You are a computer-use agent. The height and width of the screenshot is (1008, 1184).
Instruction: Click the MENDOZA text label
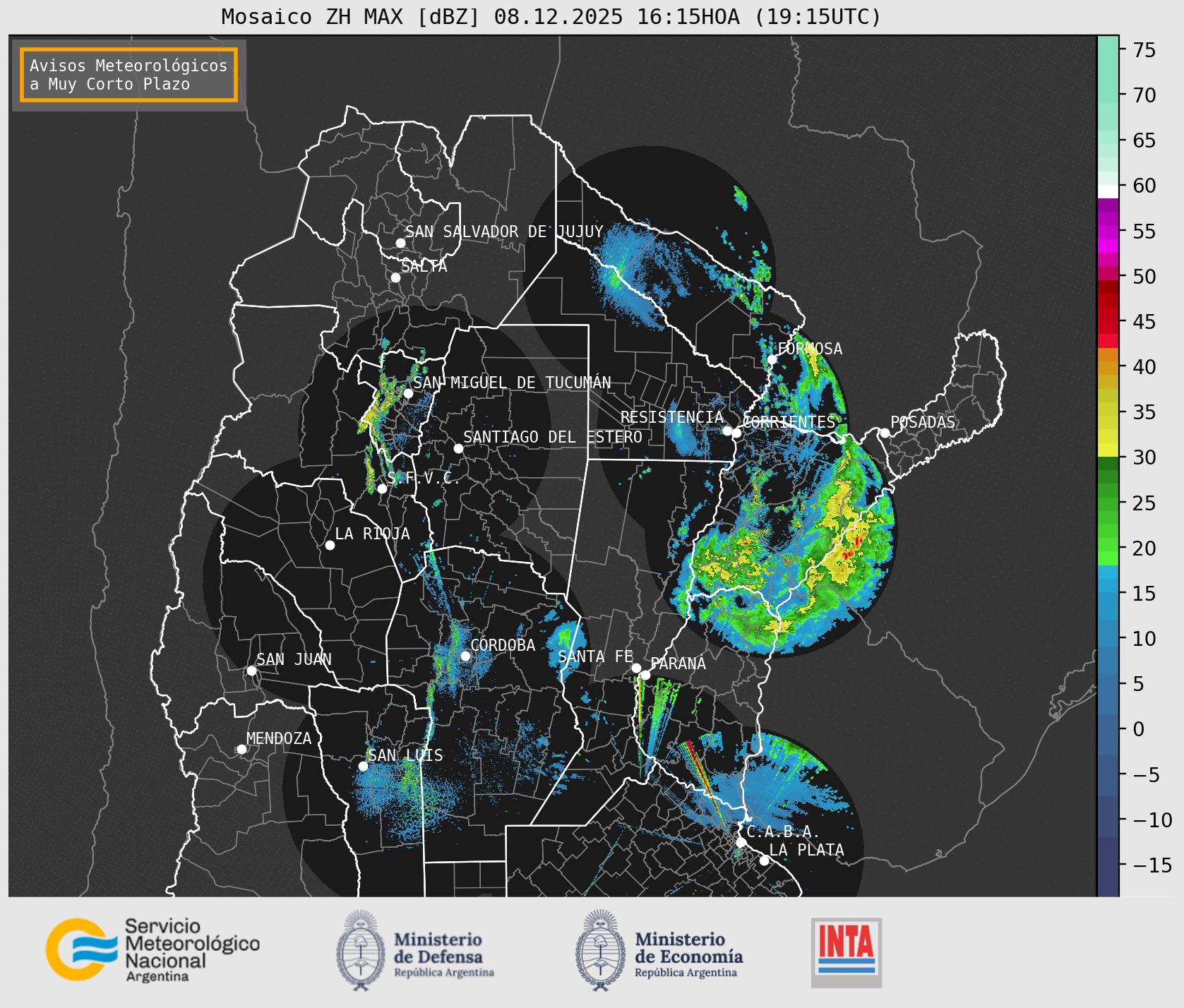[279, 738]
